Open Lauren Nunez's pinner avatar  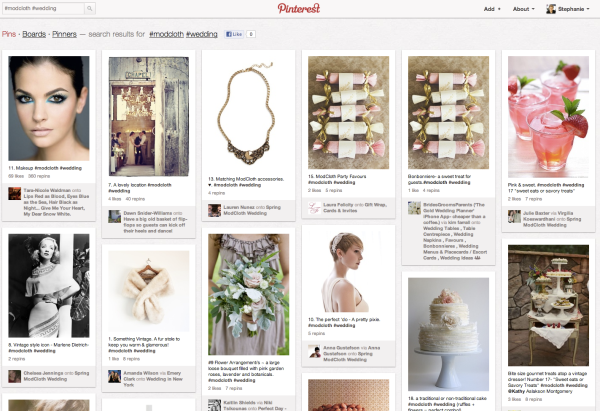pos(214,210)
